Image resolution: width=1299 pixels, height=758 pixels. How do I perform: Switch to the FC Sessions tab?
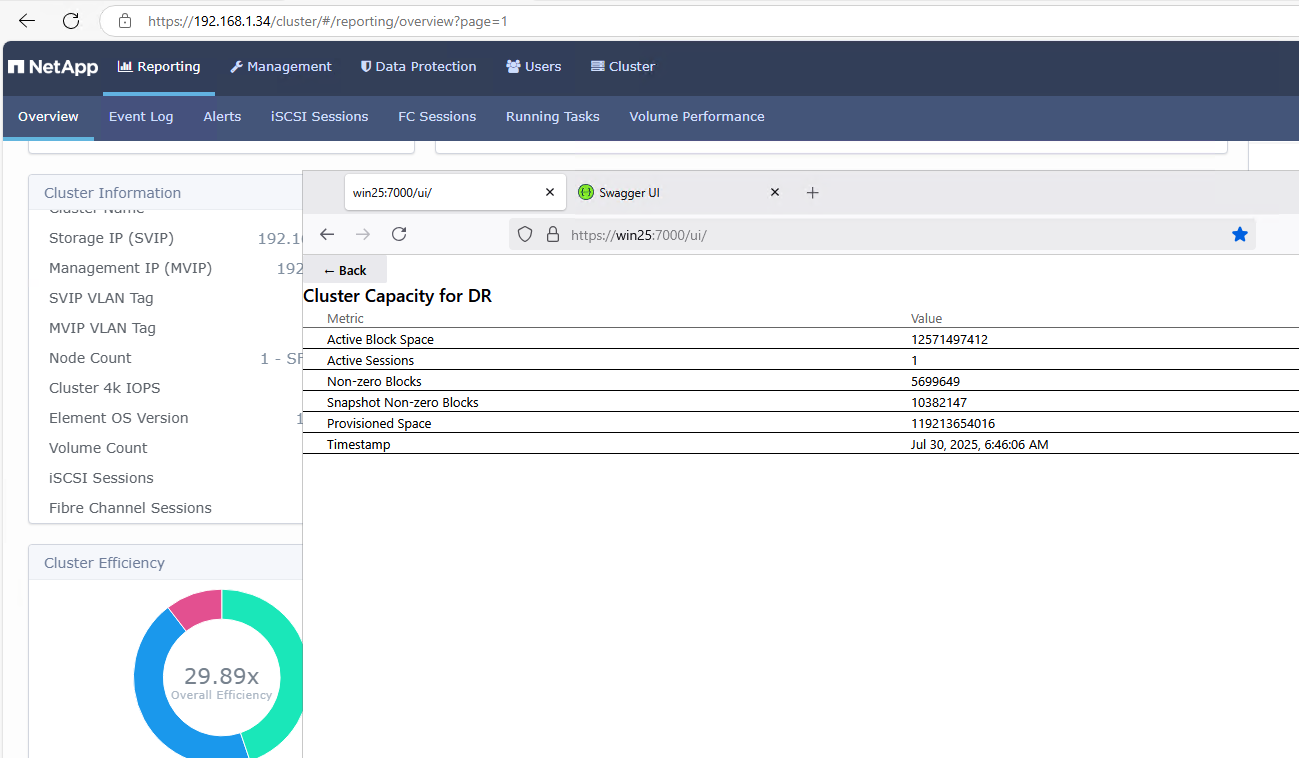point(437,117)
